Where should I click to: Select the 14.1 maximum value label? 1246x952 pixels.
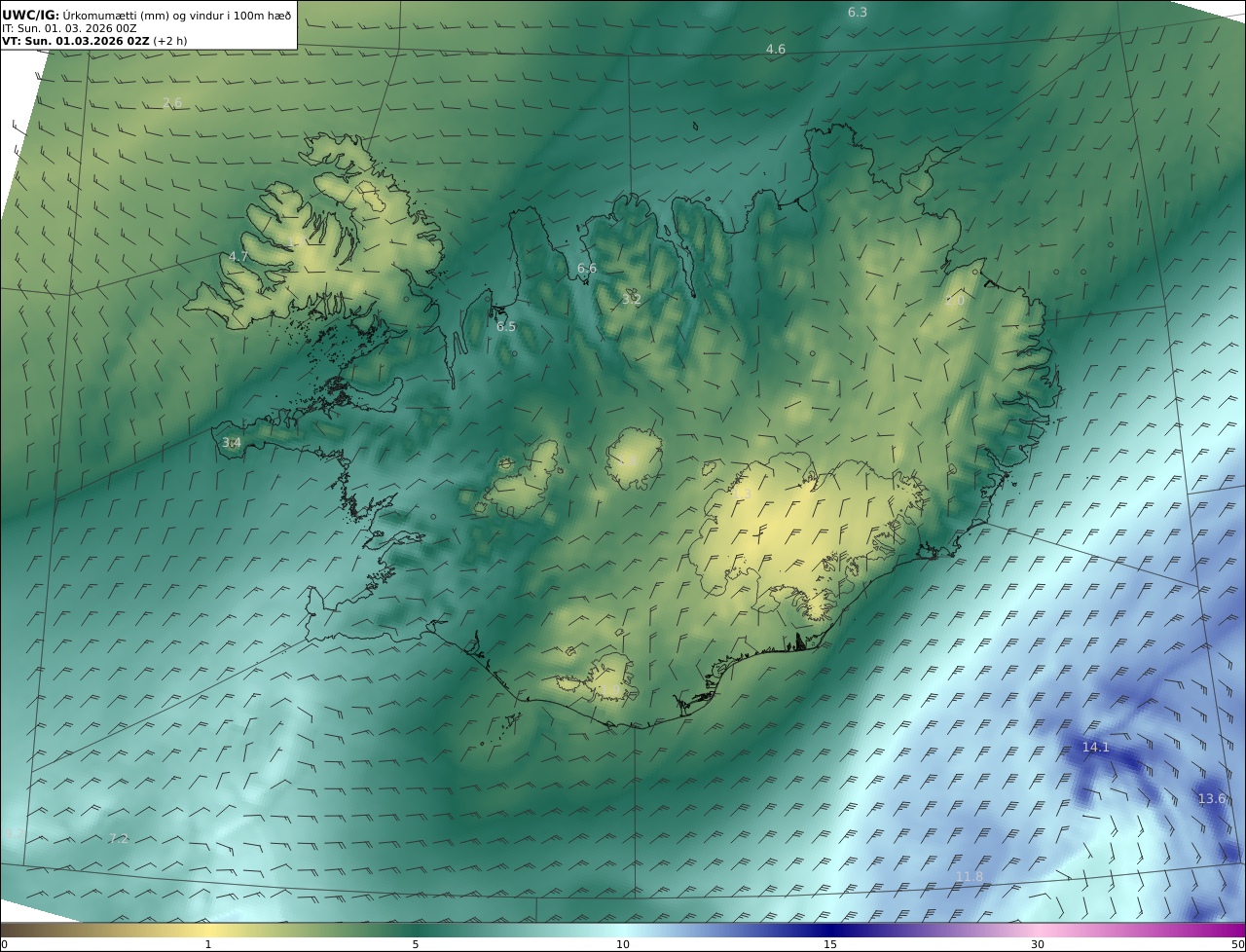(x=1096, y=748)
